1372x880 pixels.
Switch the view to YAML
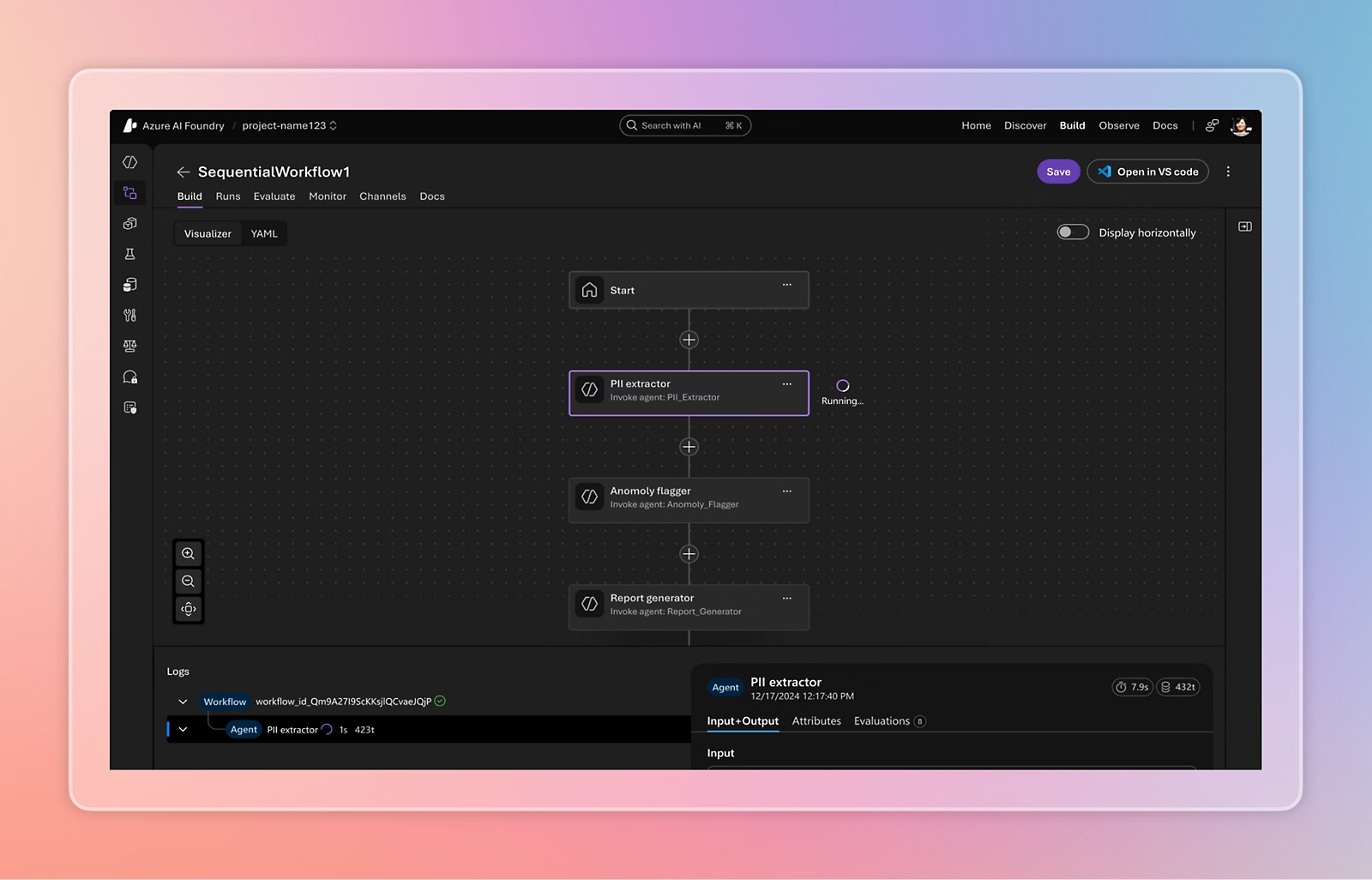pos(264,233)
